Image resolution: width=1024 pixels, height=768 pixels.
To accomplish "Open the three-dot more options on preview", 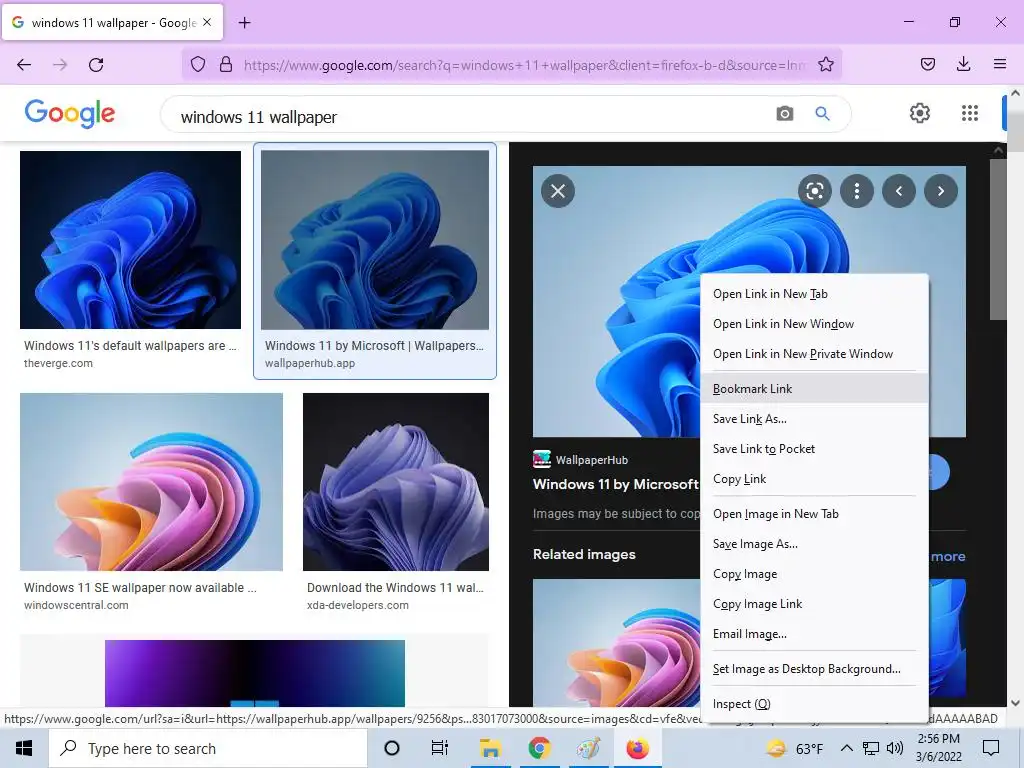I will click(x=856, y=191).
